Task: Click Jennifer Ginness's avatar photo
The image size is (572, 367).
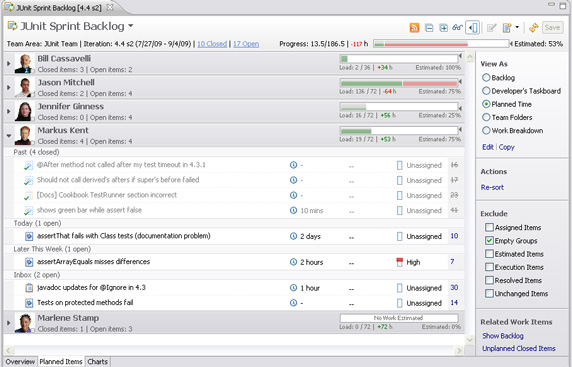Action: 24,111
